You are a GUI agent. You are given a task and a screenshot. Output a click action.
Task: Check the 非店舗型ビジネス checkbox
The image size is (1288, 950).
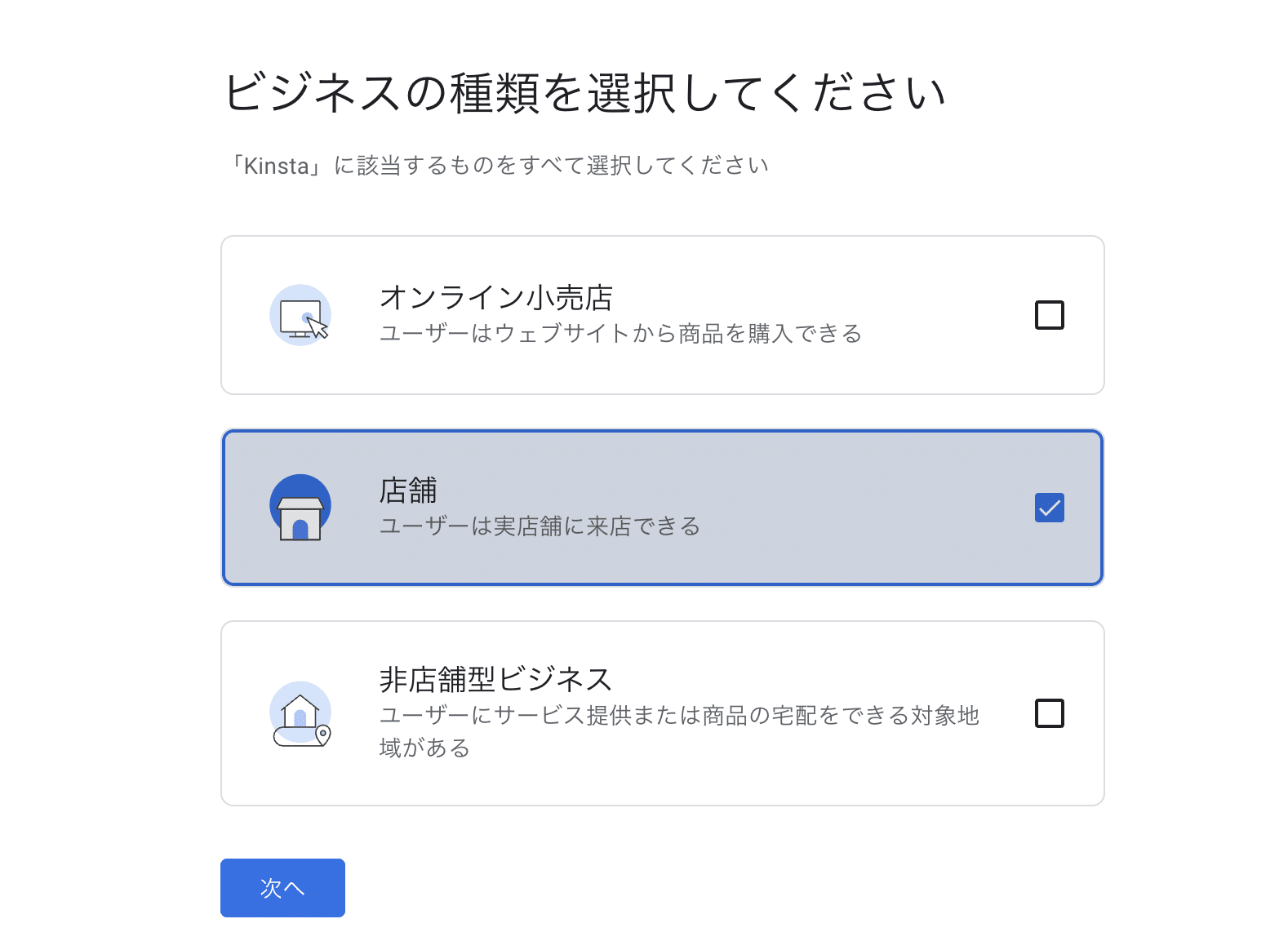[1050, 713]
